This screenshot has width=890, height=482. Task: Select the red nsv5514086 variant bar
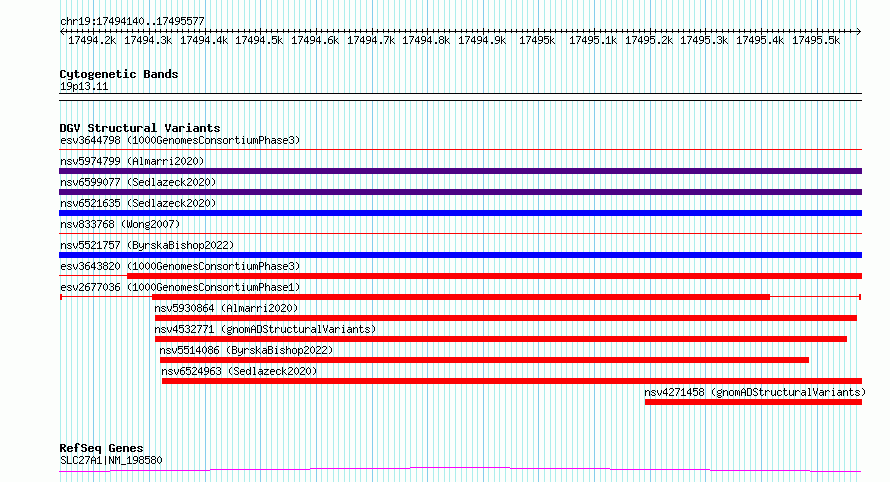(484, 360)
